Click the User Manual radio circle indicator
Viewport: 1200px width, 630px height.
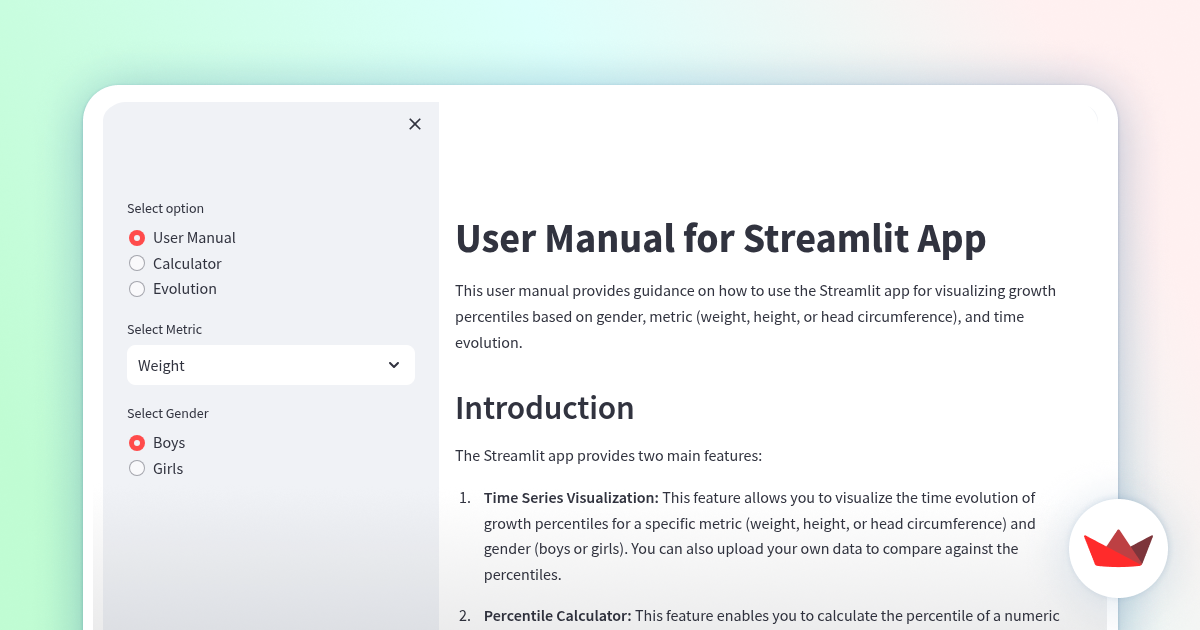coord(137,238)
